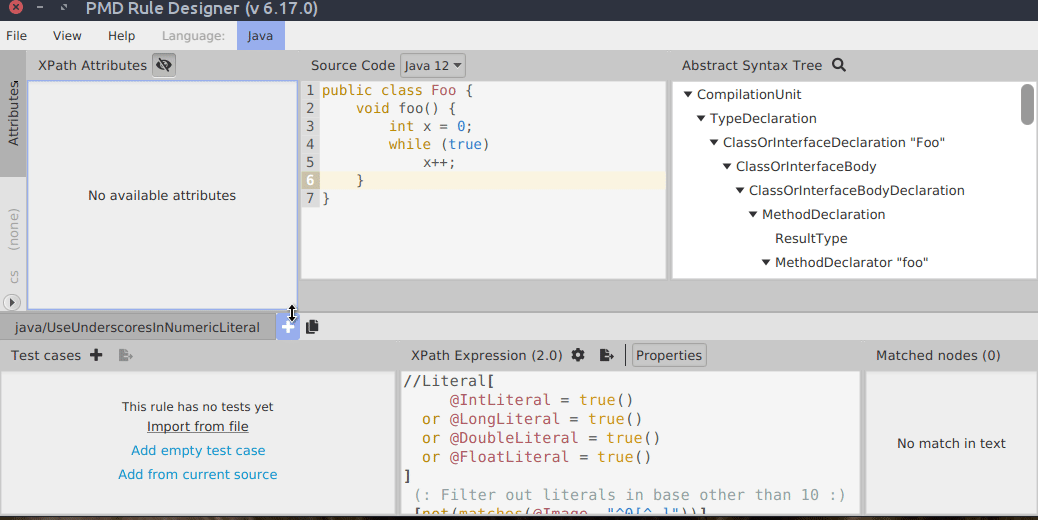This screenshot has height=520, width=1038.
Task: Click the "Matched nodes (0)" heading
Action: 938,355
